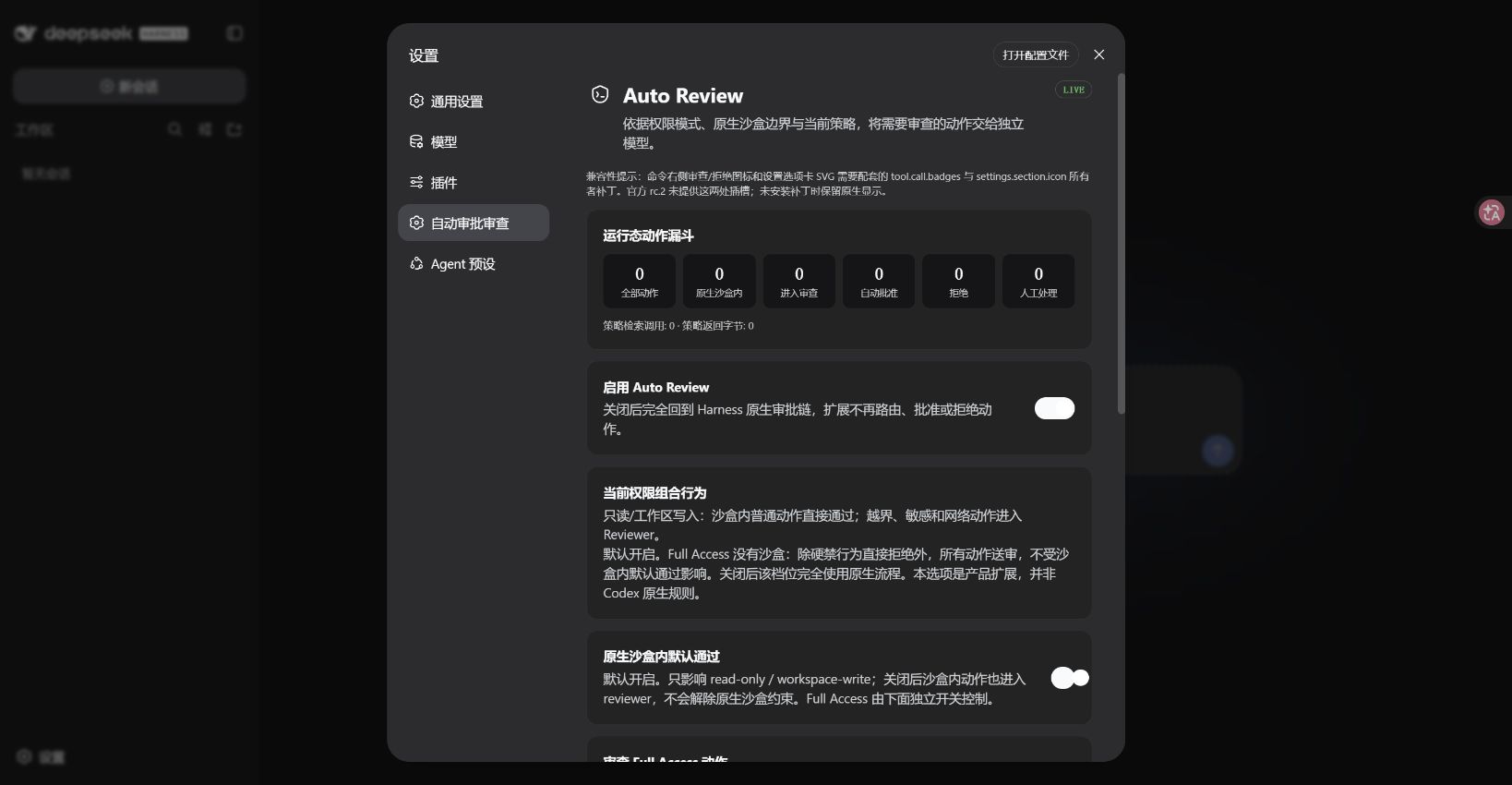Viewport: 1512px width, 785px height.
Task: Click the 当前权限组合行为 heading
Action: 654,493
